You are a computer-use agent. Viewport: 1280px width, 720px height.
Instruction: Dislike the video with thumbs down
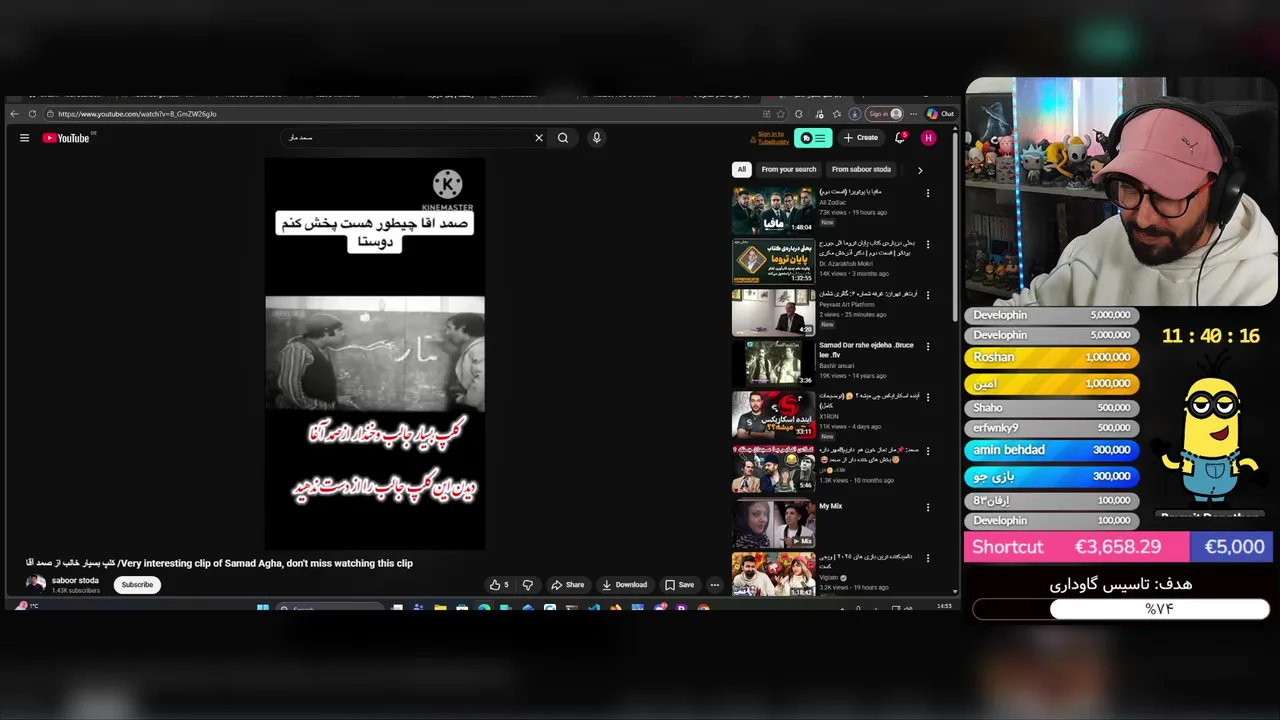[x=528, y=585]
